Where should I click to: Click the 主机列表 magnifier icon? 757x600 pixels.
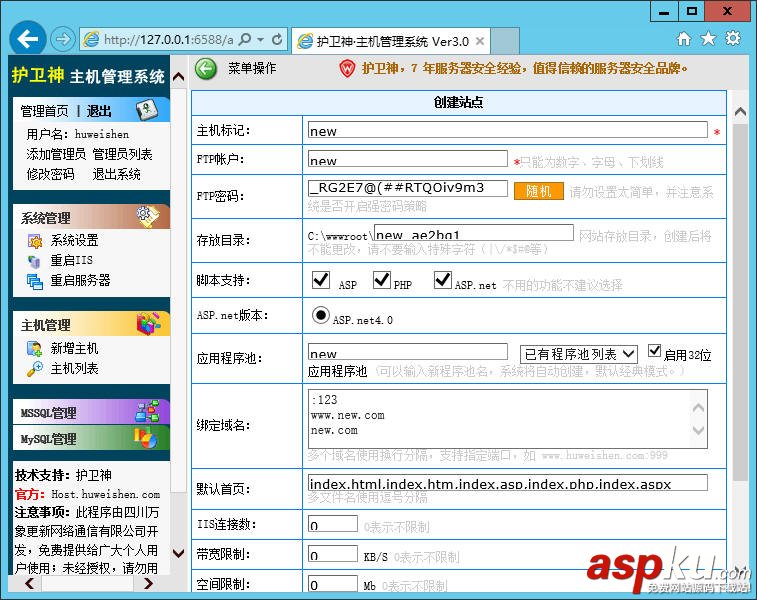(x=35, y=369)
